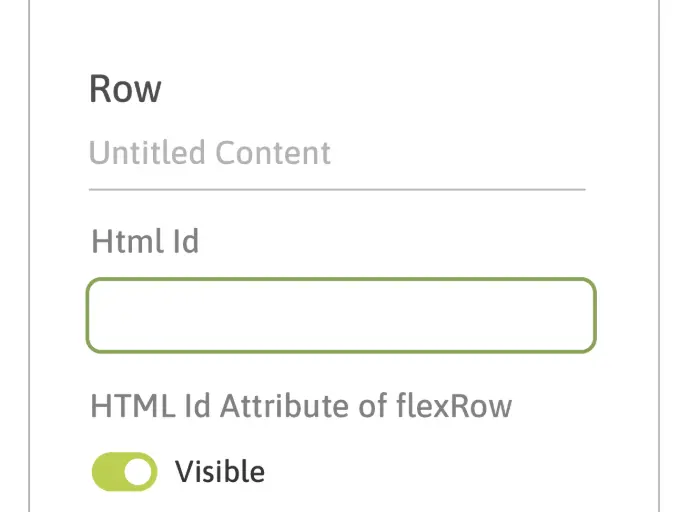This screenshot has height=512, width=690.
Task: Click the empty area right of Visible
Action: 450,472
